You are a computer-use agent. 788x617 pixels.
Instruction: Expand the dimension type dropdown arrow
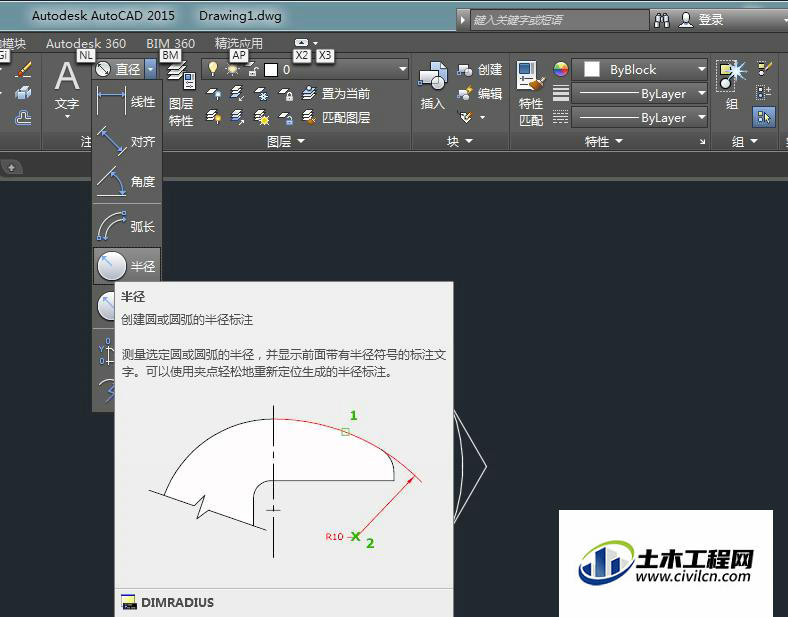point(150,69)
